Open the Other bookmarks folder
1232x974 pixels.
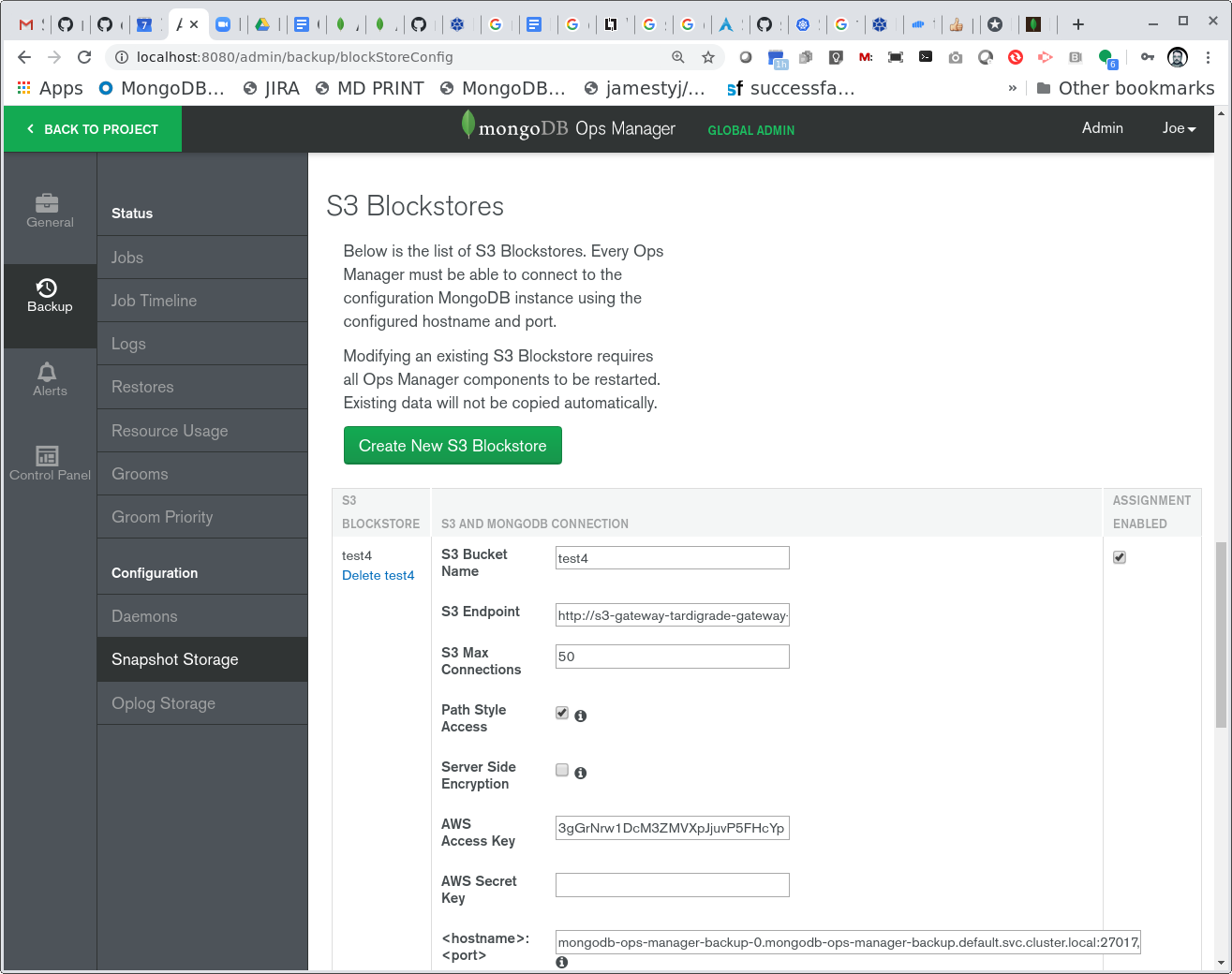pyautogui.click(x=1125, y=88)
